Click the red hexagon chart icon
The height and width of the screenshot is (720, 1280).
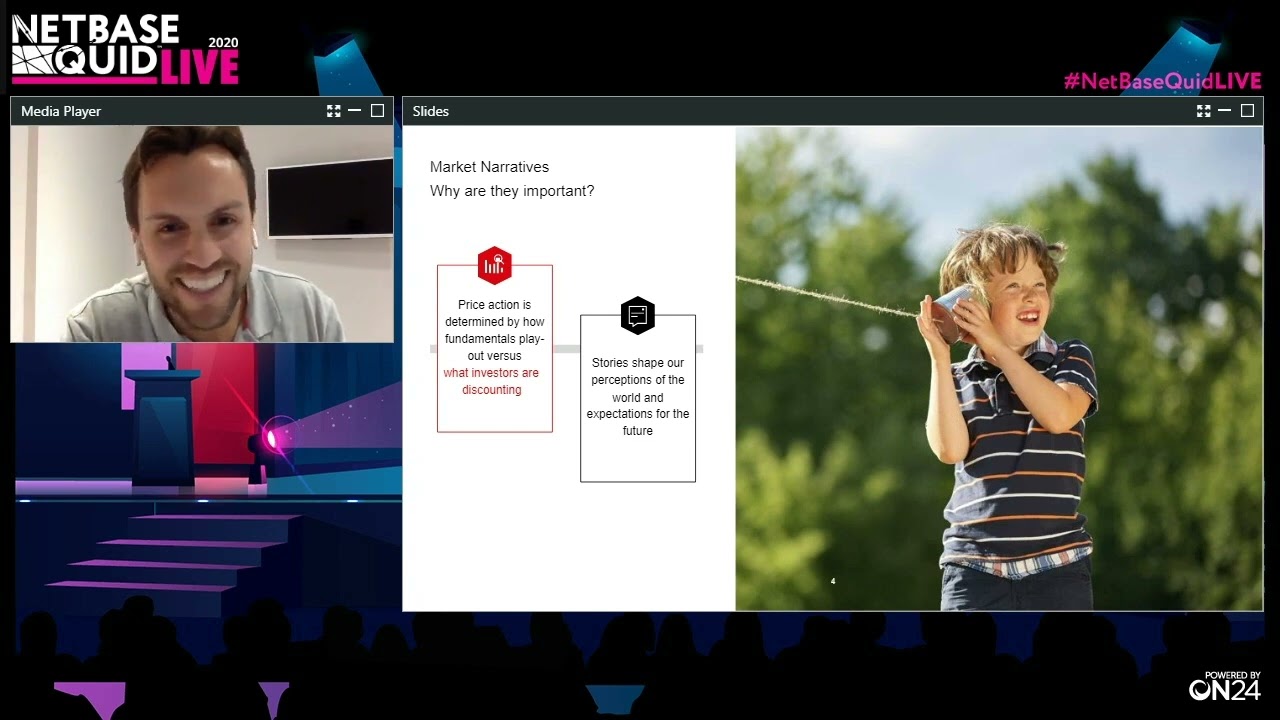click(495, 265)
